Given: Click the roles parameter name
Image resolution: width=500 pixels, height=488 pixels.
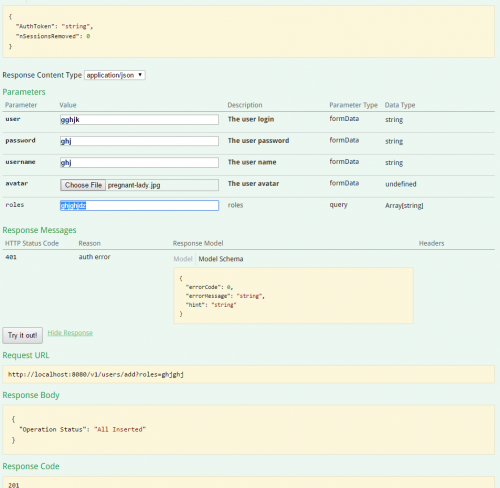Looking at the screenshot, I should click(15, 205).
